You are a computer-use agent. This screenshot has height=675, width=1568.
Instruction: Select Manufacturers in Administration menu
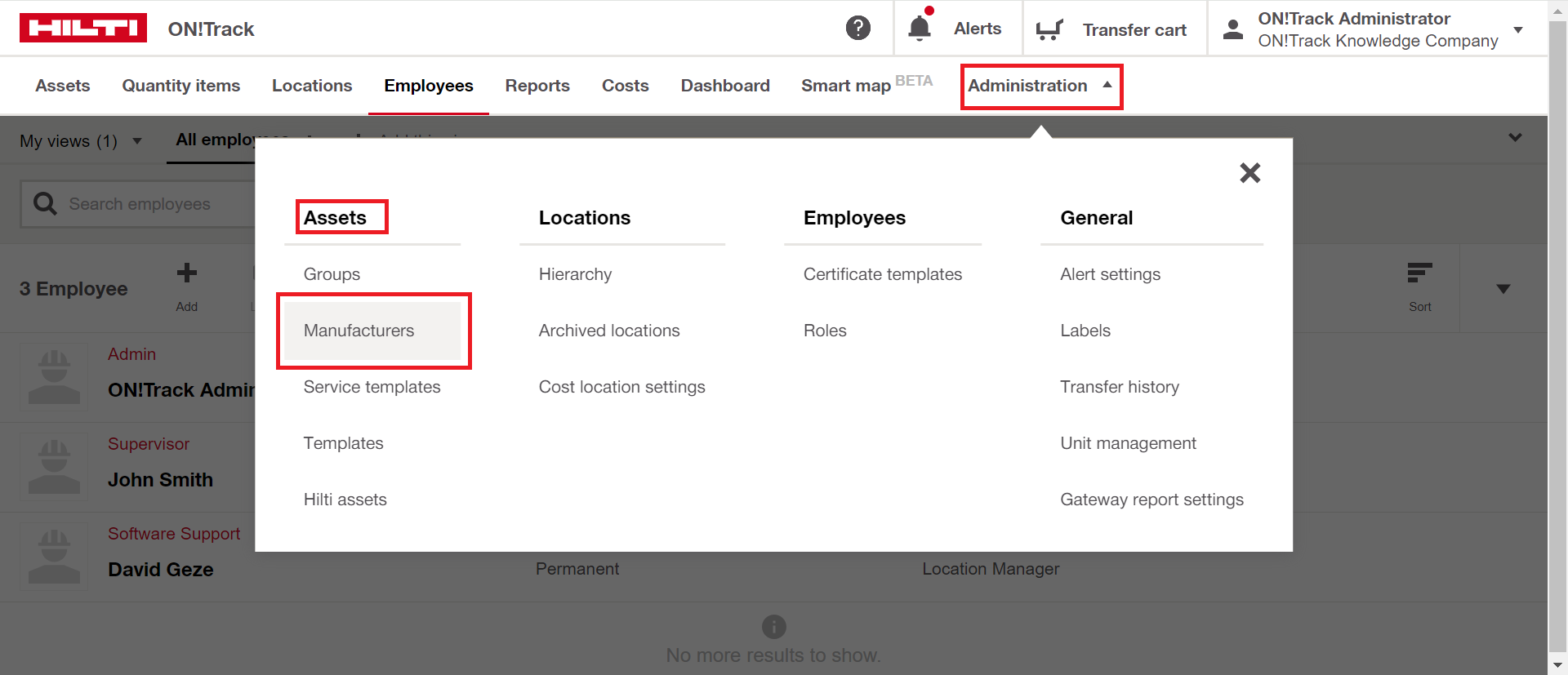click(373, 331)
